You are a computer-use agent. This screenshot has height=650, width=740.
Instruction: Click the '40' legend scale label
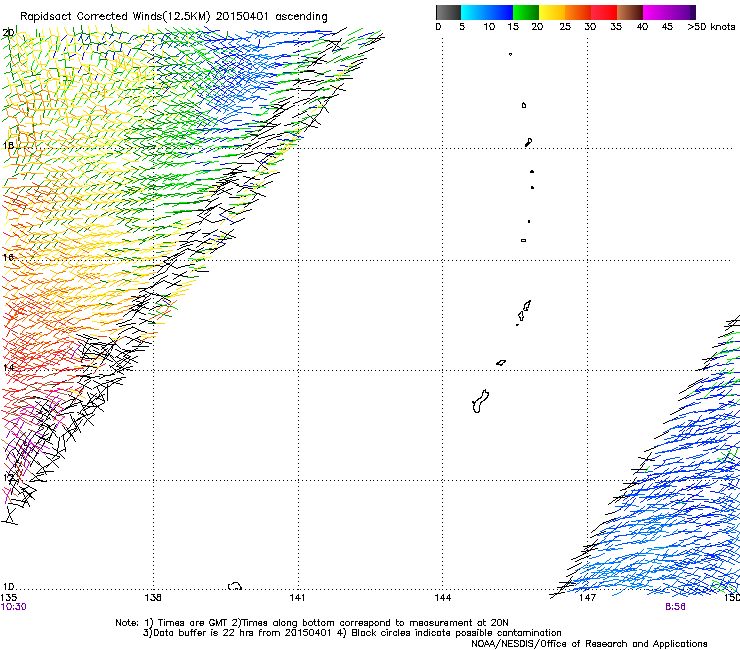642,27
